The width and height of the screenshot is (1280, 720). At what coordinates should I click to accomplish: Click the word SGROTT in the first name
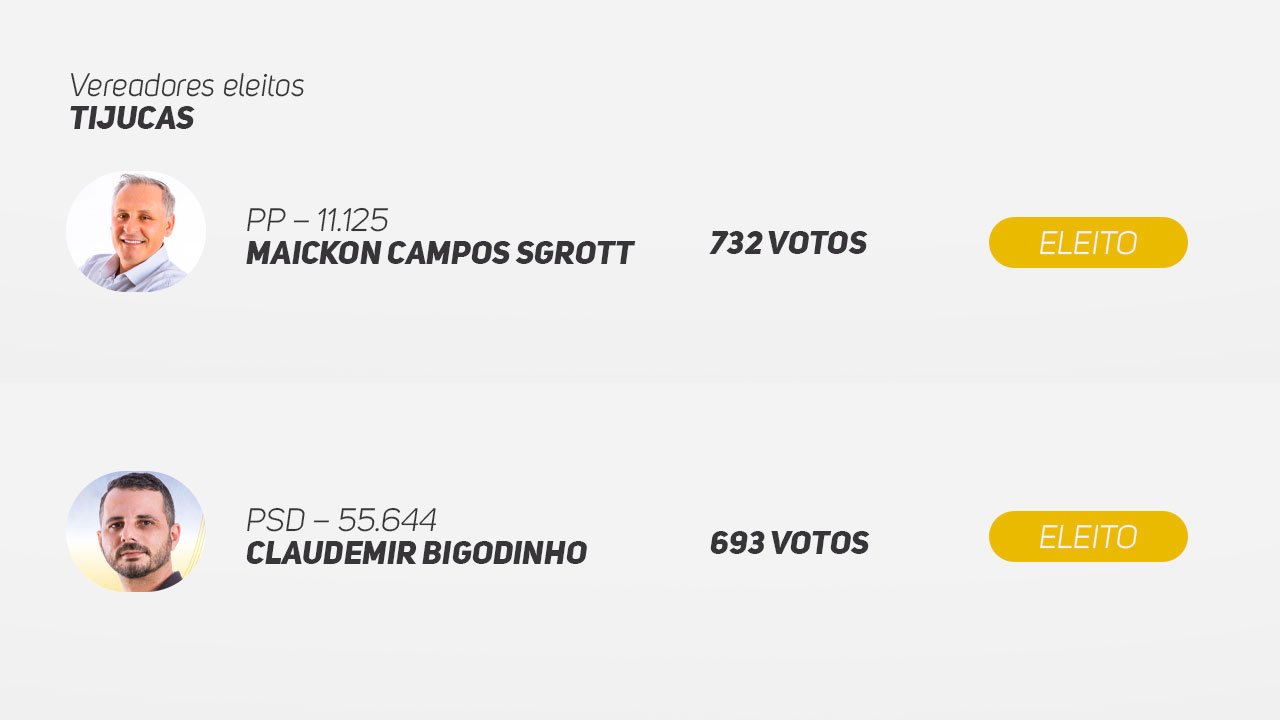tap(575, 254)
